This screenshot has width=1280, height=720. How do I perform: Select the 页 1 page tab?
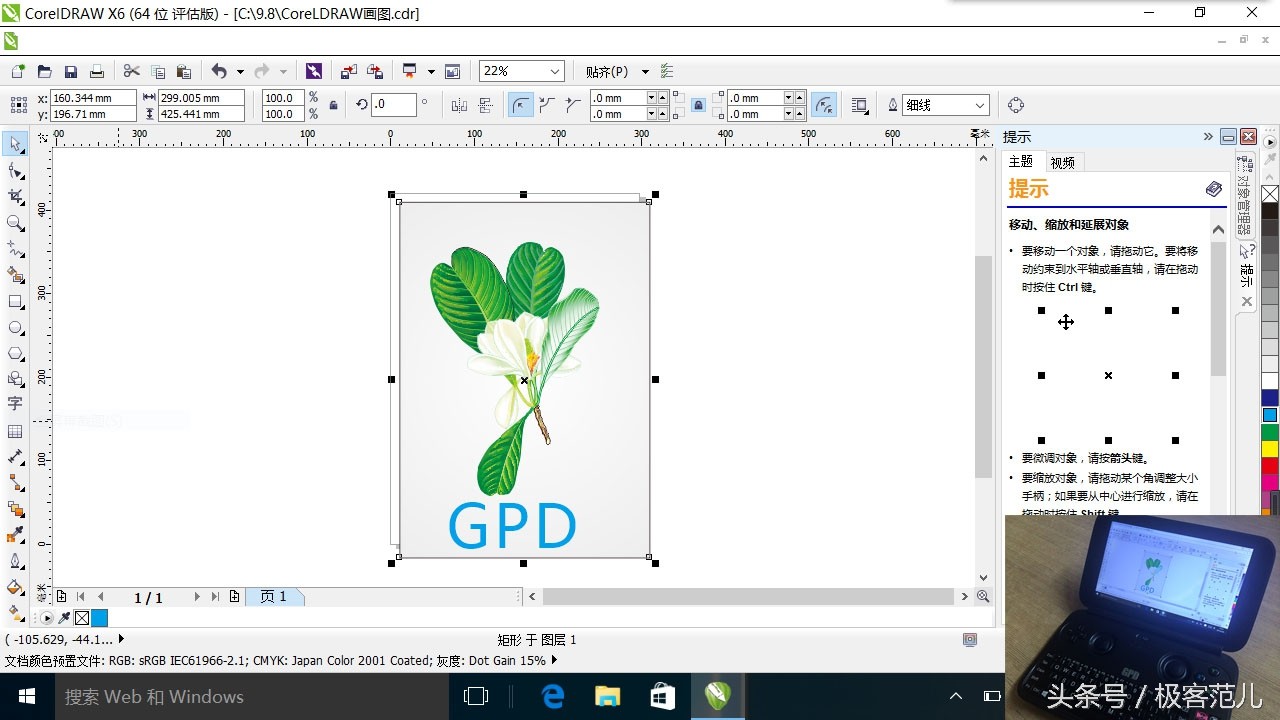pos(273,597)
